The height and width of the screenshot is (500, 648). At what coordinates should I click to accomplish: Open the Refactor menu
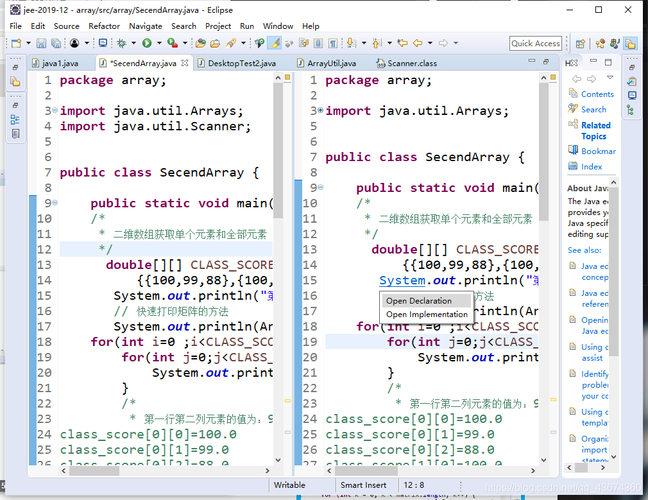(104, 26)
